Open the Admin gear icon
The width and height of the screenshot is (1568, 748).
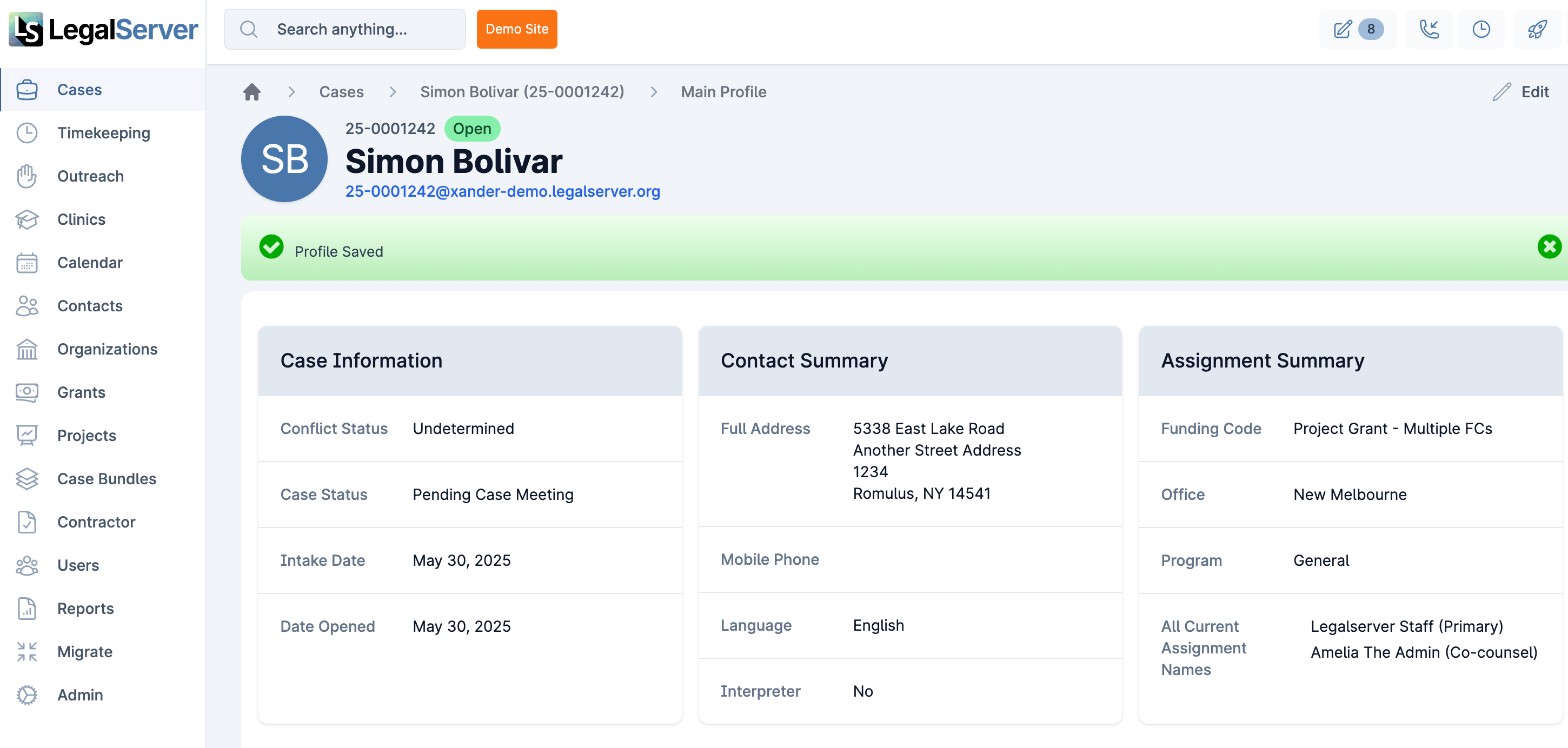click(28, 694)
